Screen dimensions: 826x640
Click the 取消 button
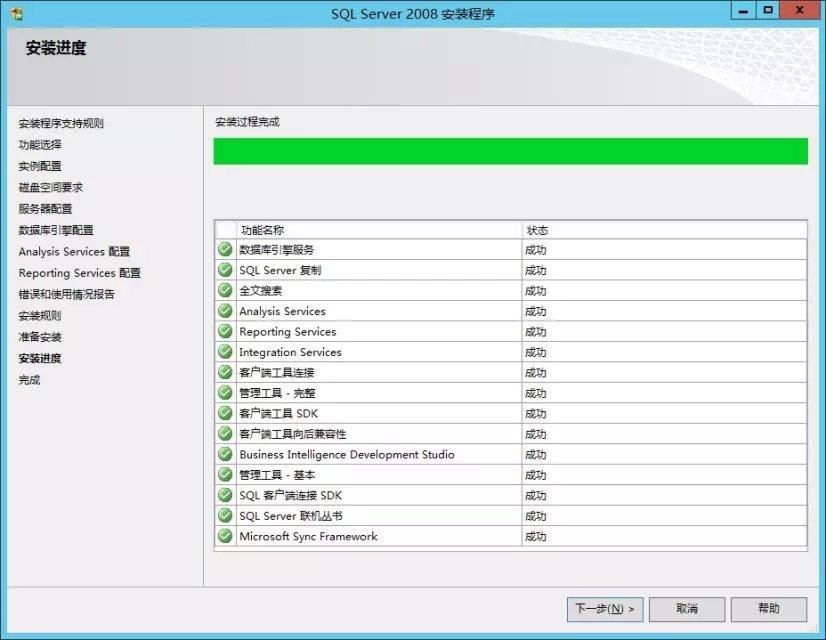[x=687, y=609]
